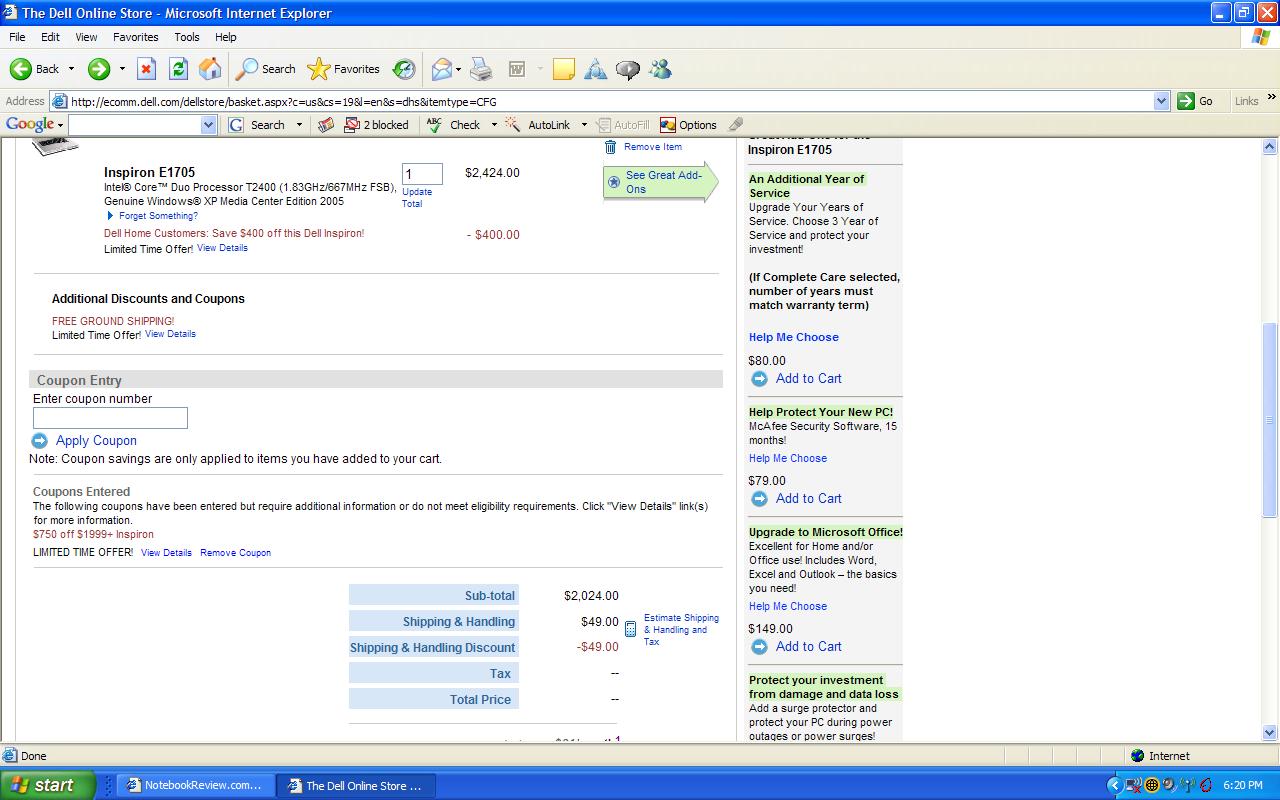Open the Forward button history dropdown
The image size is (1280, 800).
tap(122, 69)
